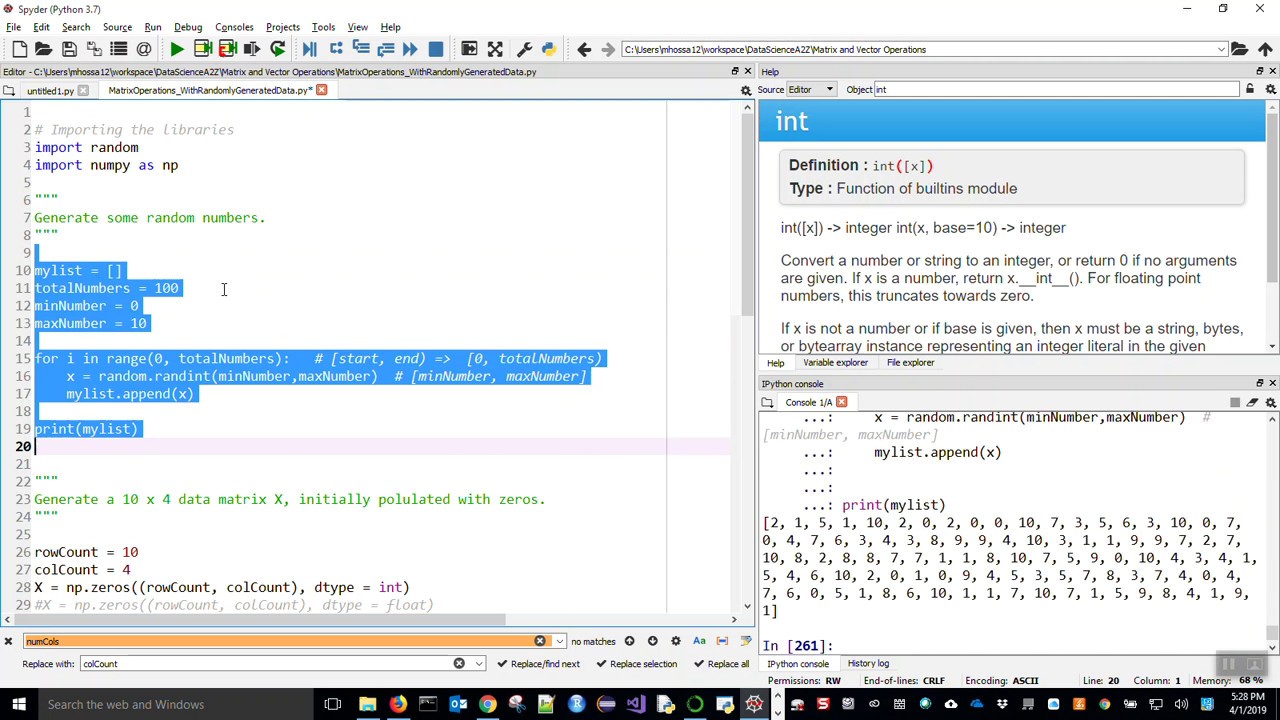Screen dimensions: 1280x720
Task: Open Help Source Editor dropdown
Action: (812, 89)
